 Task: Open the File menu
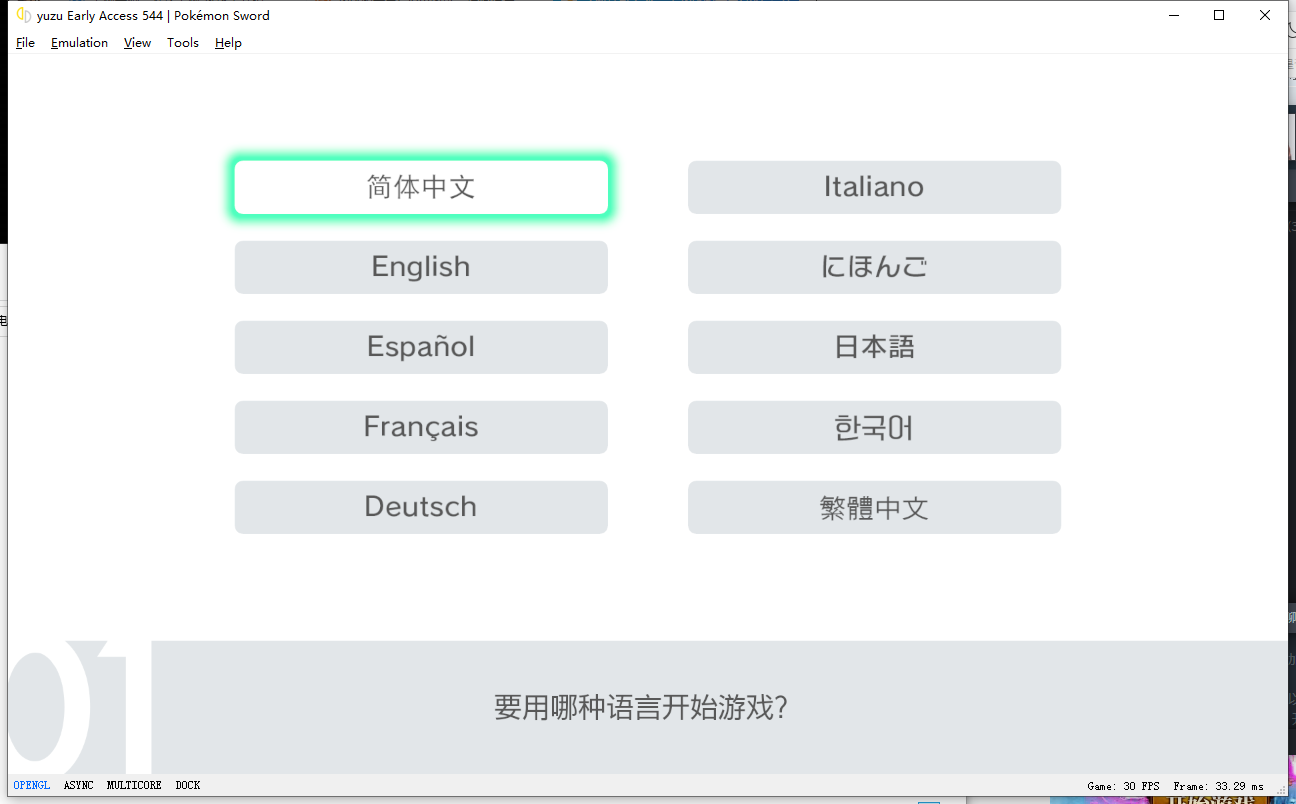pyautogui.click(x=25, y=43)
